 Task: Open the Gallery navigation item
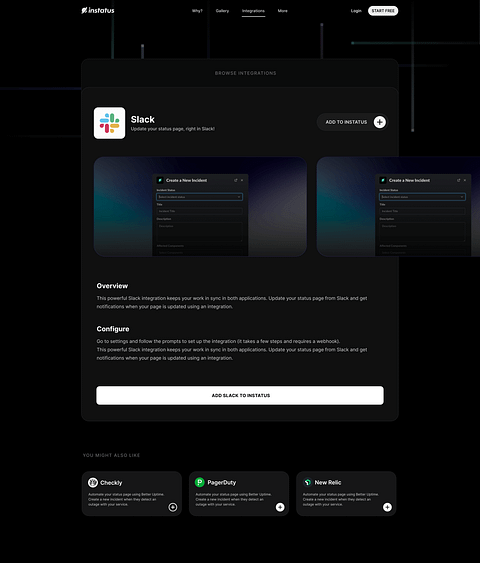pos(222,11)
